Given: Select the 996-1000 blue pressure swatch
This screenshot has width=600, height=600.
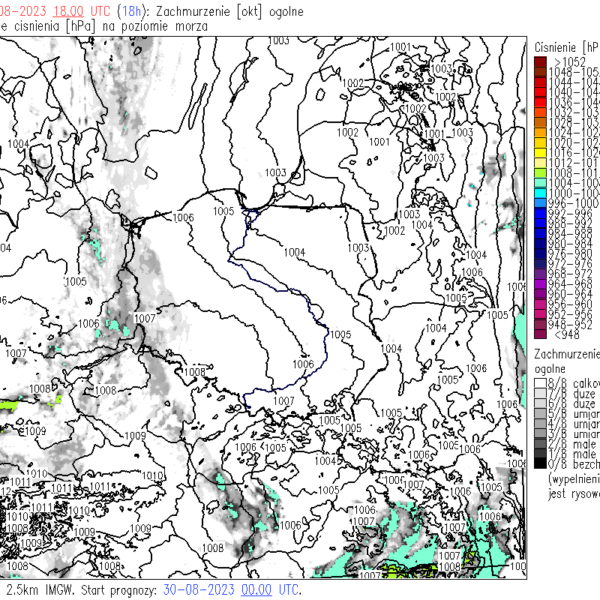Looking at the screenshot, I should 541,202.
